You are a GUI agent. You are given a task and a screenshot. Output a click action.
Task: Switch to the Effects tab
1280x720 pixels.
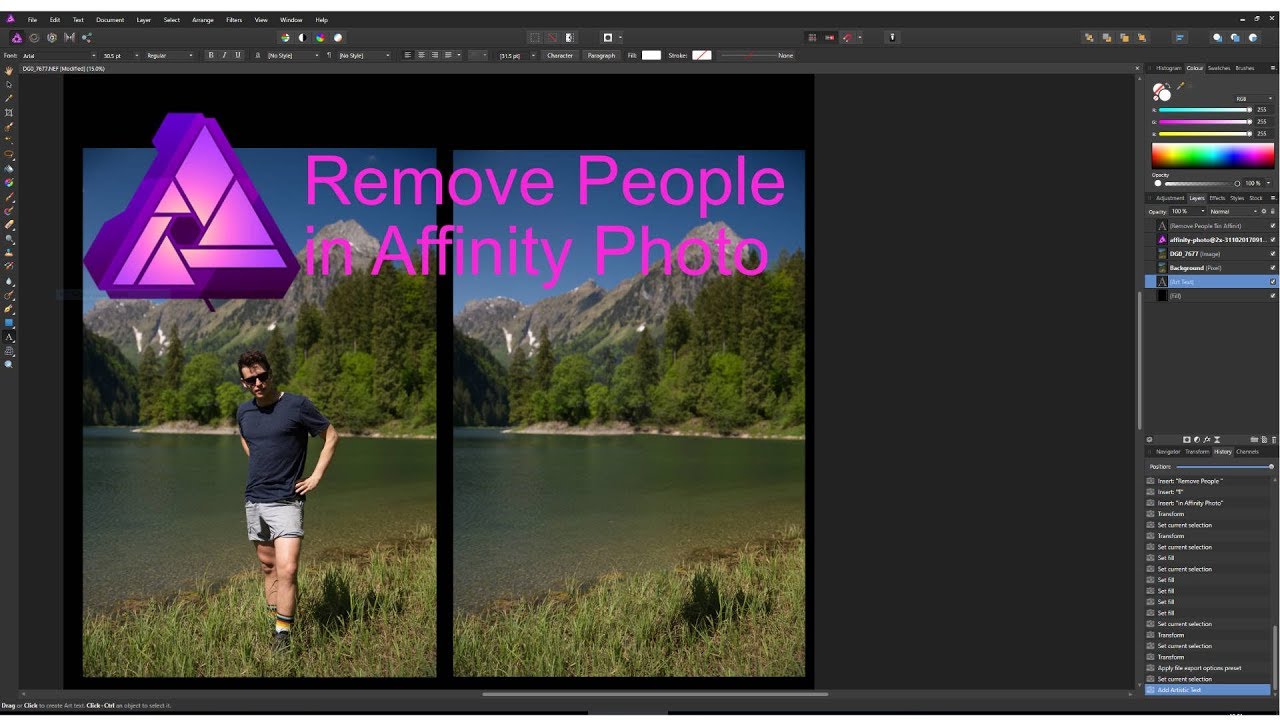coord(1217,198)
